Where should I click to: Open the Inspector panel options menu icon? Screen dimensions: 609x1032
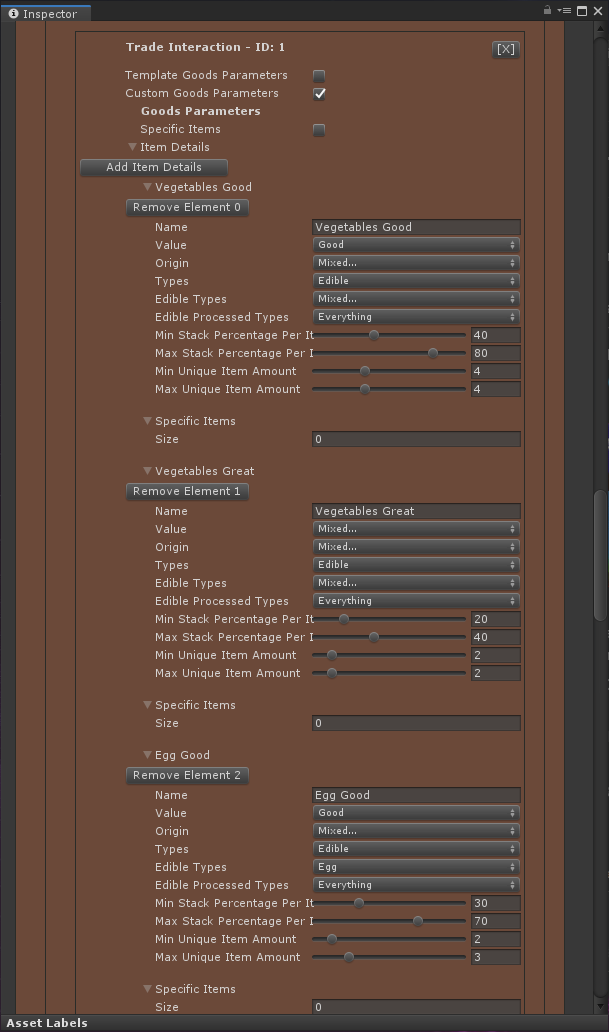(564, 10)
